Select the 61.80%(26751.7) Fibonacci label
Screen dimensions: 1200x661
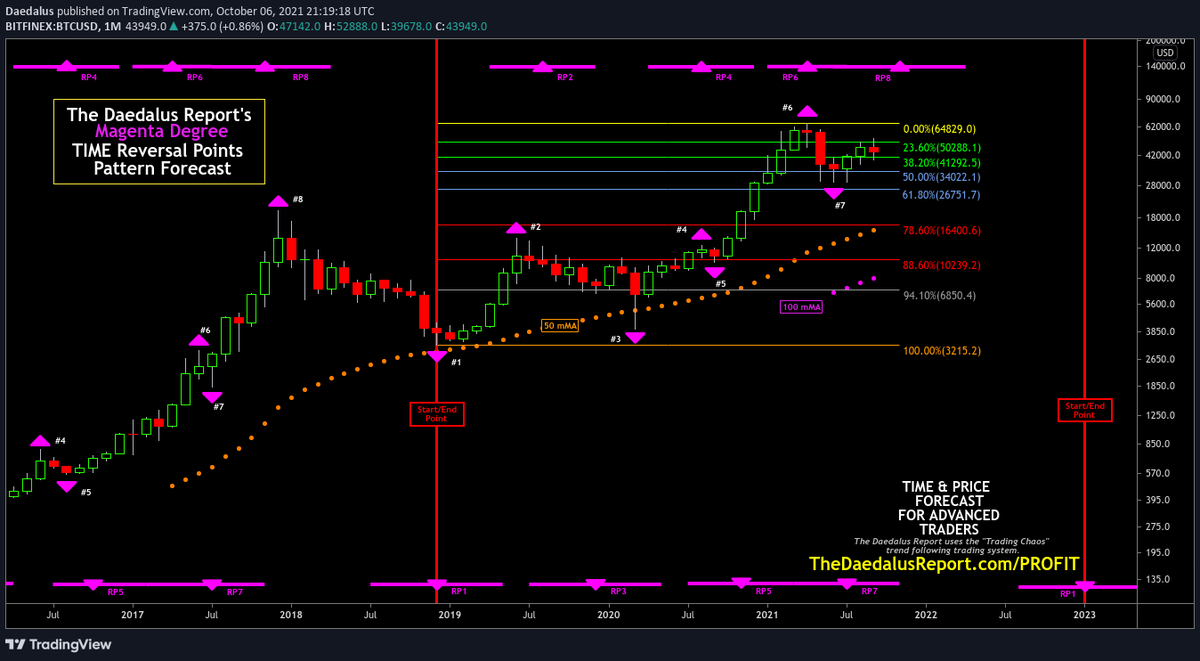(943, 195)
